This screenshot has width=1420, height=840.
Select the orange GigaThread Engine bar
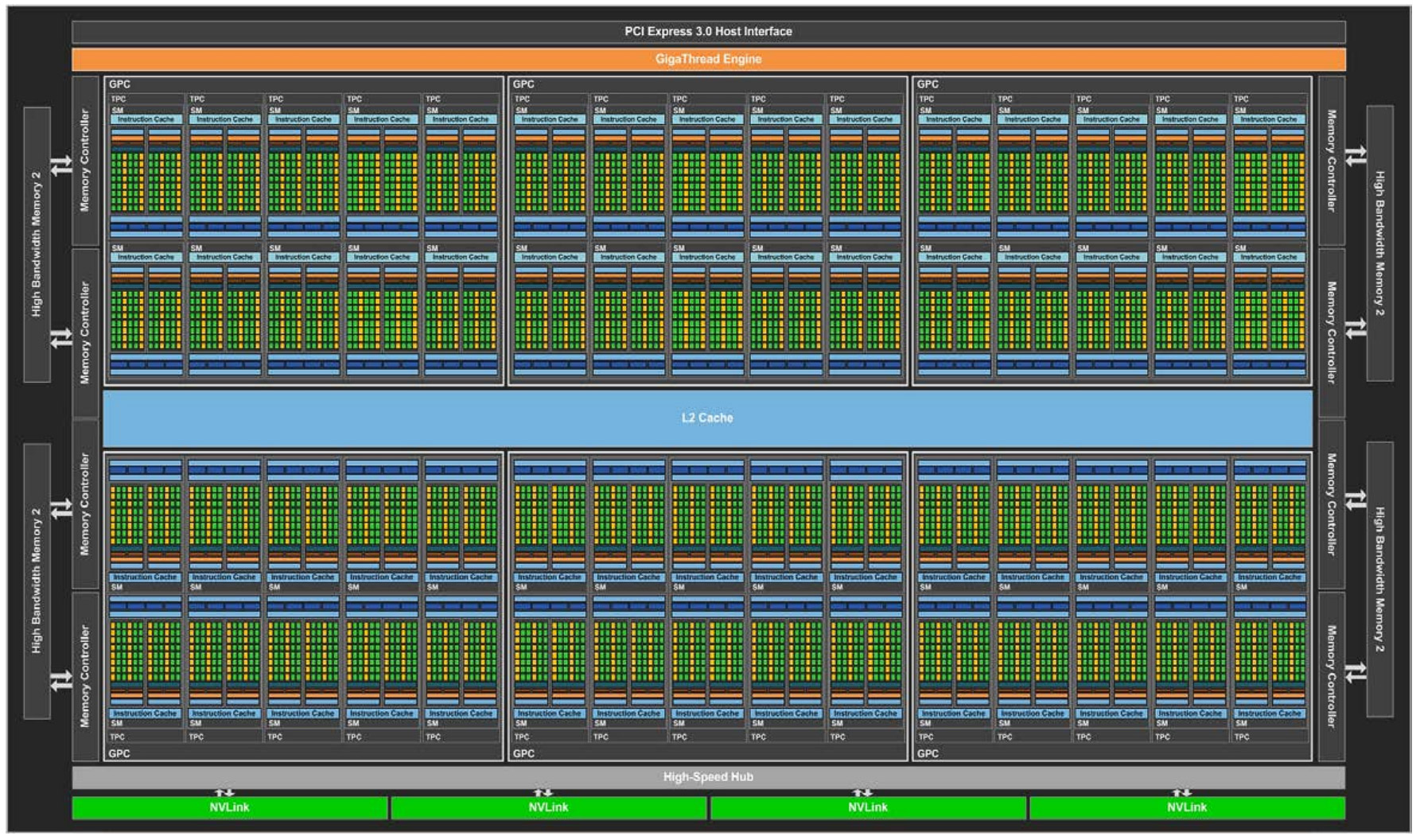pos(708,60)
